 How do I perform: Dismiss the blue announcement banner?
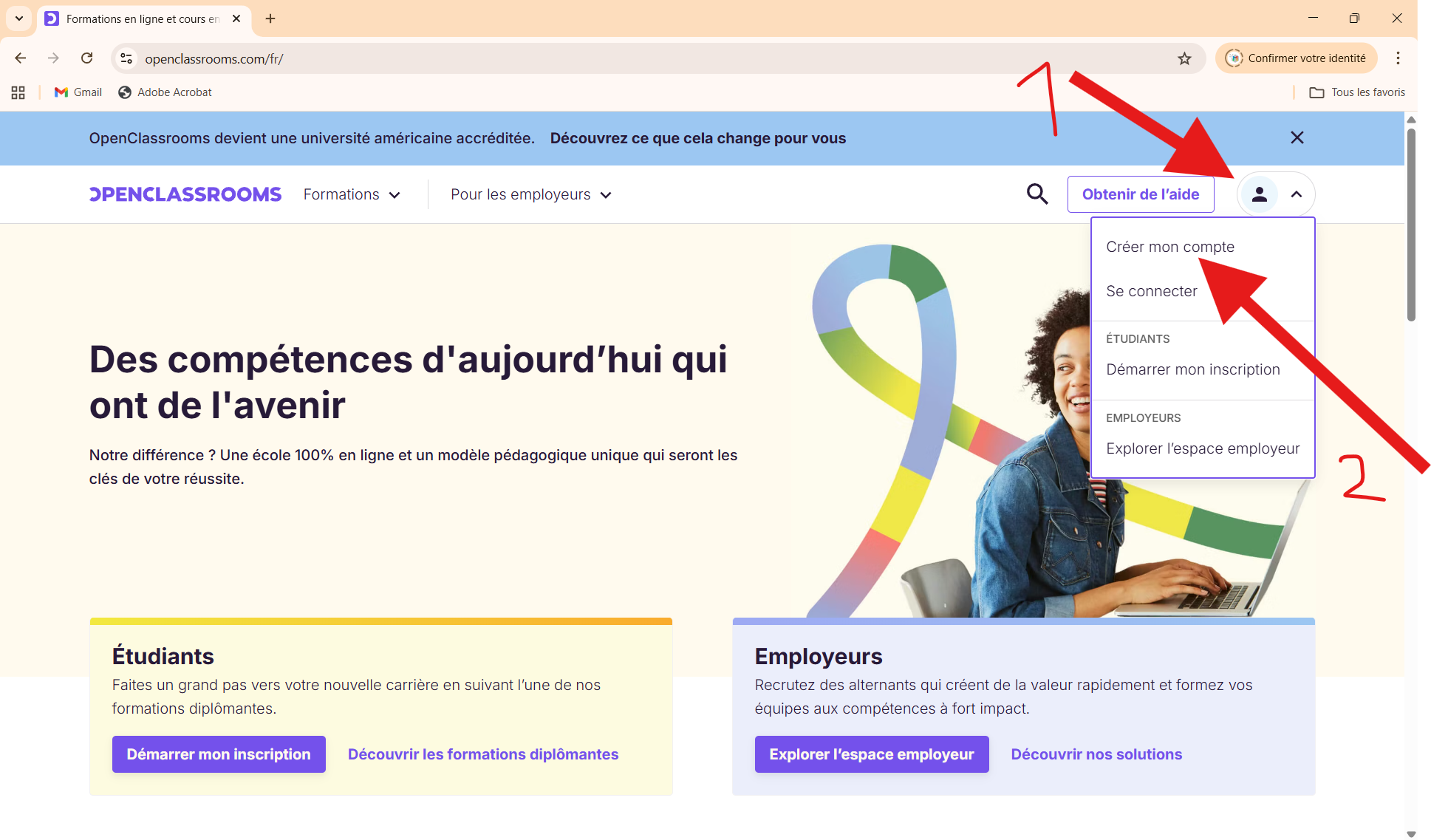pos(1297,137)
